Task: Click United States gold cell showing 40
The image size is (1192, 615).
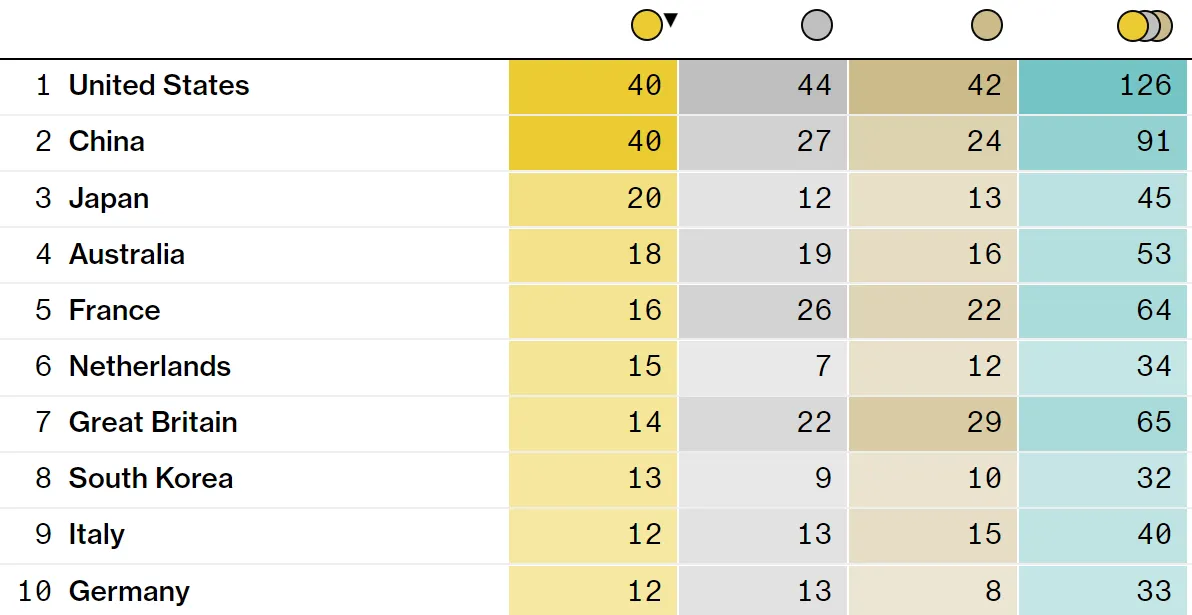Action: (594, 86)
